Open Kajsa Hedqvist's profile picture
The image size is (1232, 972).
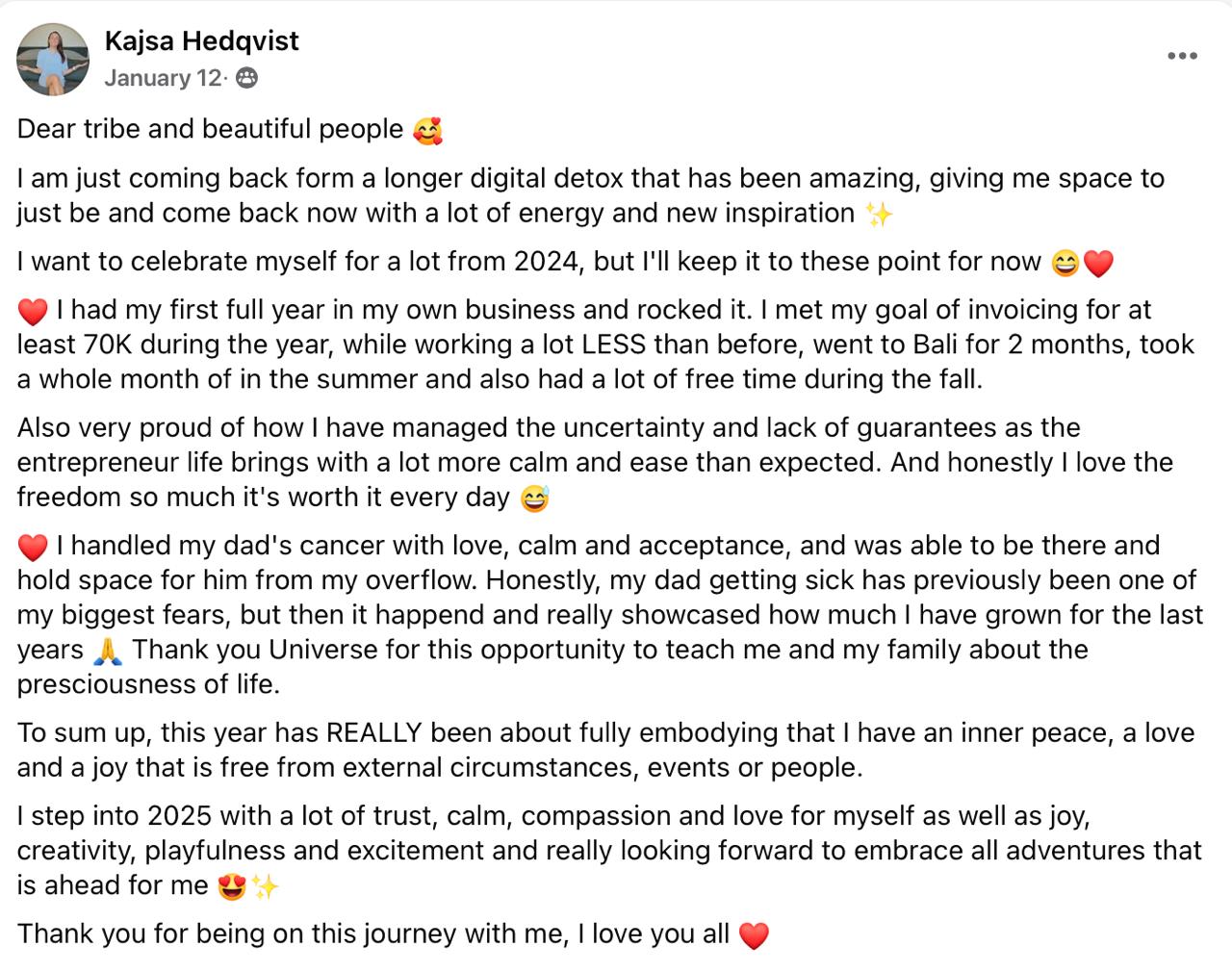pos(52,60)
